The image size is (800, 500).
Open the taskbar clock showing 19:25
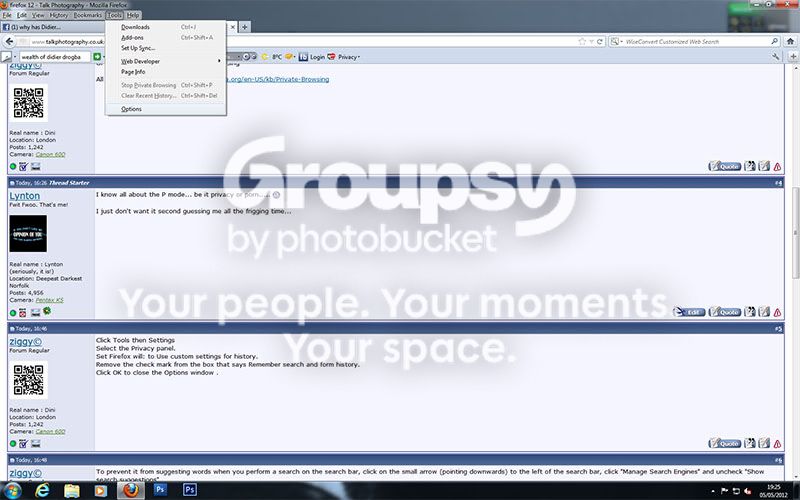click(773, 491)
